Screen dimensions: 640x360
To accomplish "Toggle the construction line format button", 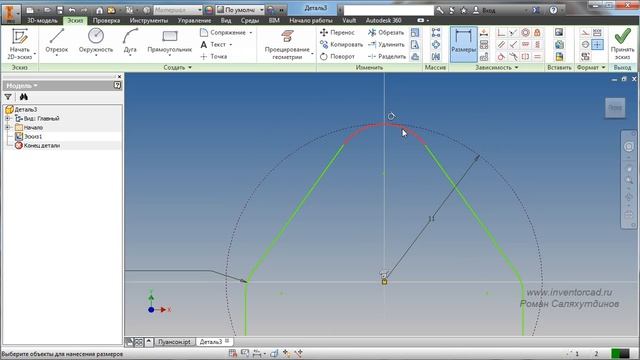I will (x=585, y=33).
